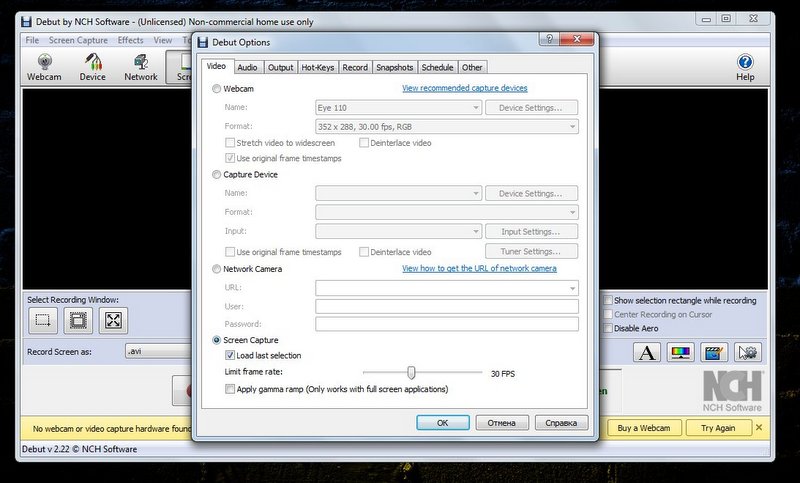Choose window selection recording icon
Screen dimensions: 800x483
coord(78,320)
